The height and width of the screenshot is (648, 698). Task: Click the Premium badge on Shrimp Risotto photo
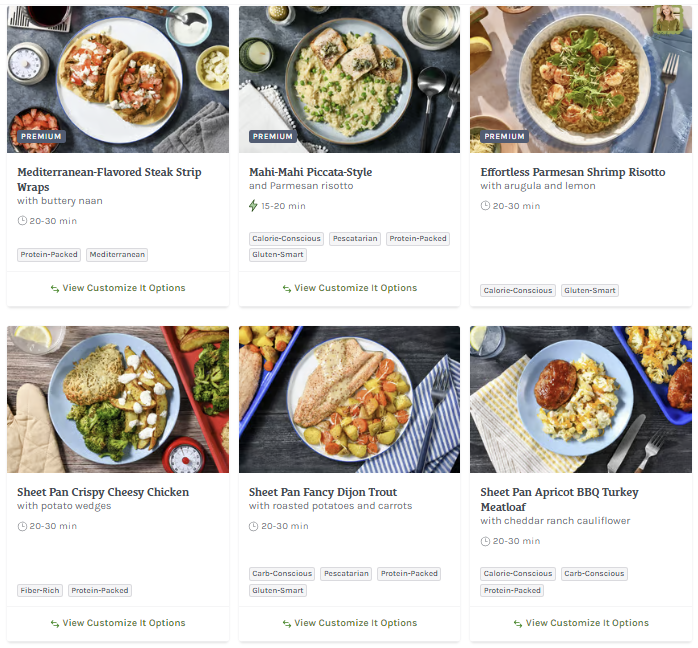[x=504, y=136]
